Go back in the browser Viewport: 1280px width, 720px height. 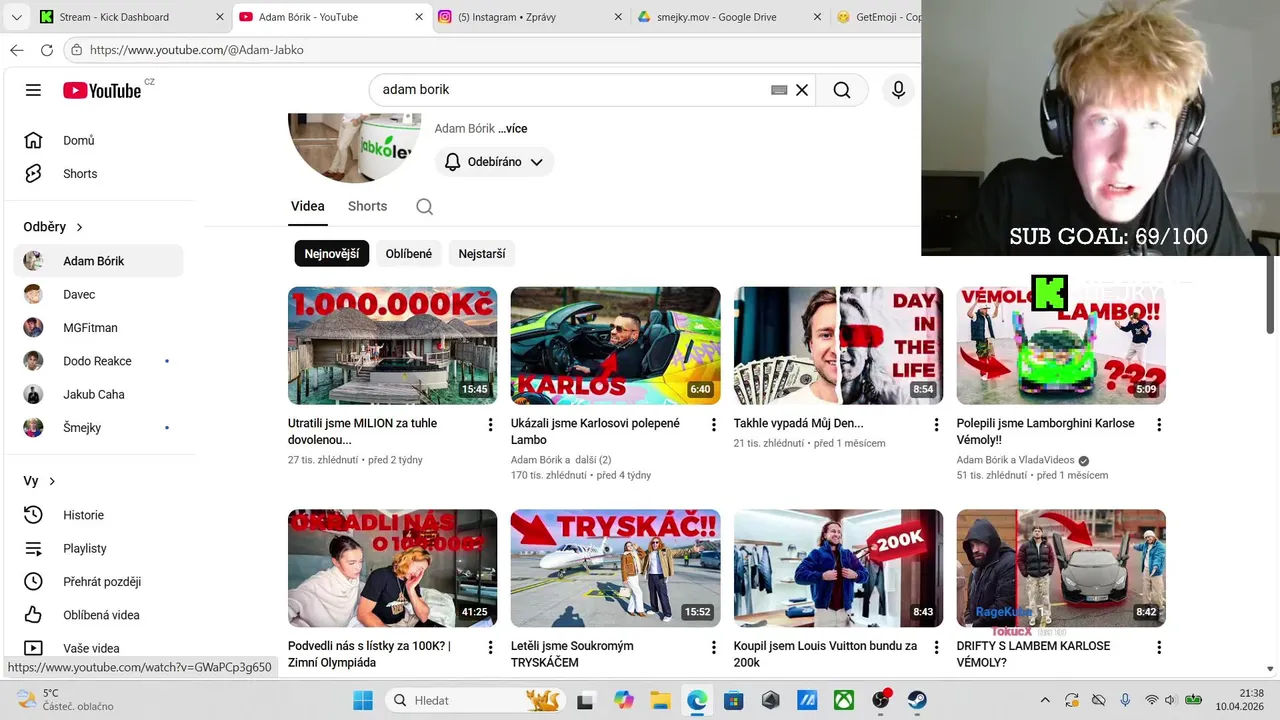pos(17,50)
